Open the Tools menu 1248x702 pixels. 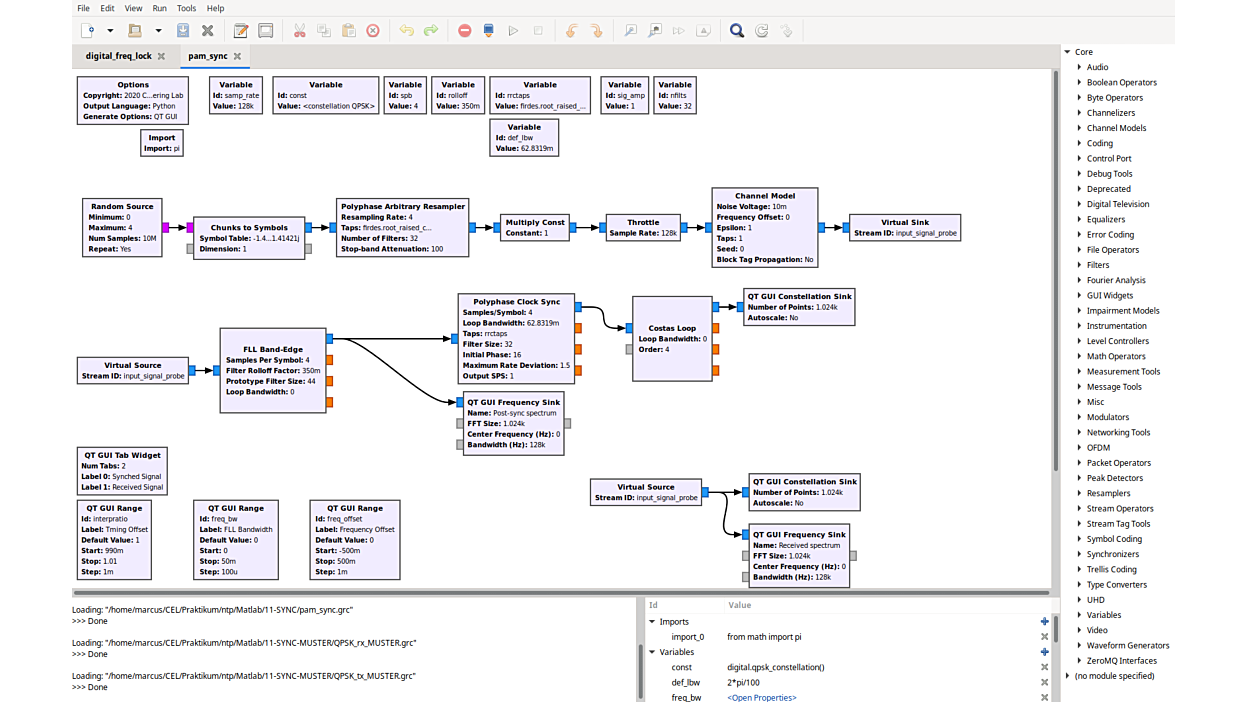click(186, 8)
